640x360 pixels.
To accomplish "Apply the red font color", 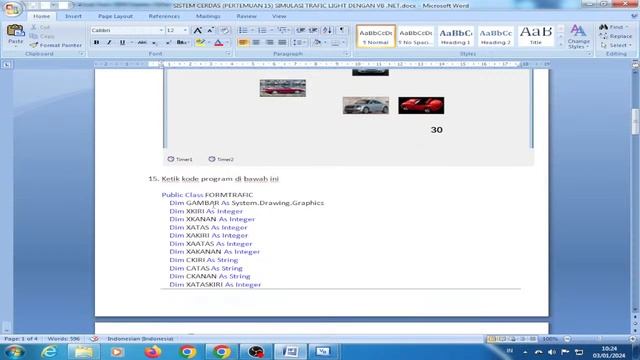I will [x=218, y=42].
